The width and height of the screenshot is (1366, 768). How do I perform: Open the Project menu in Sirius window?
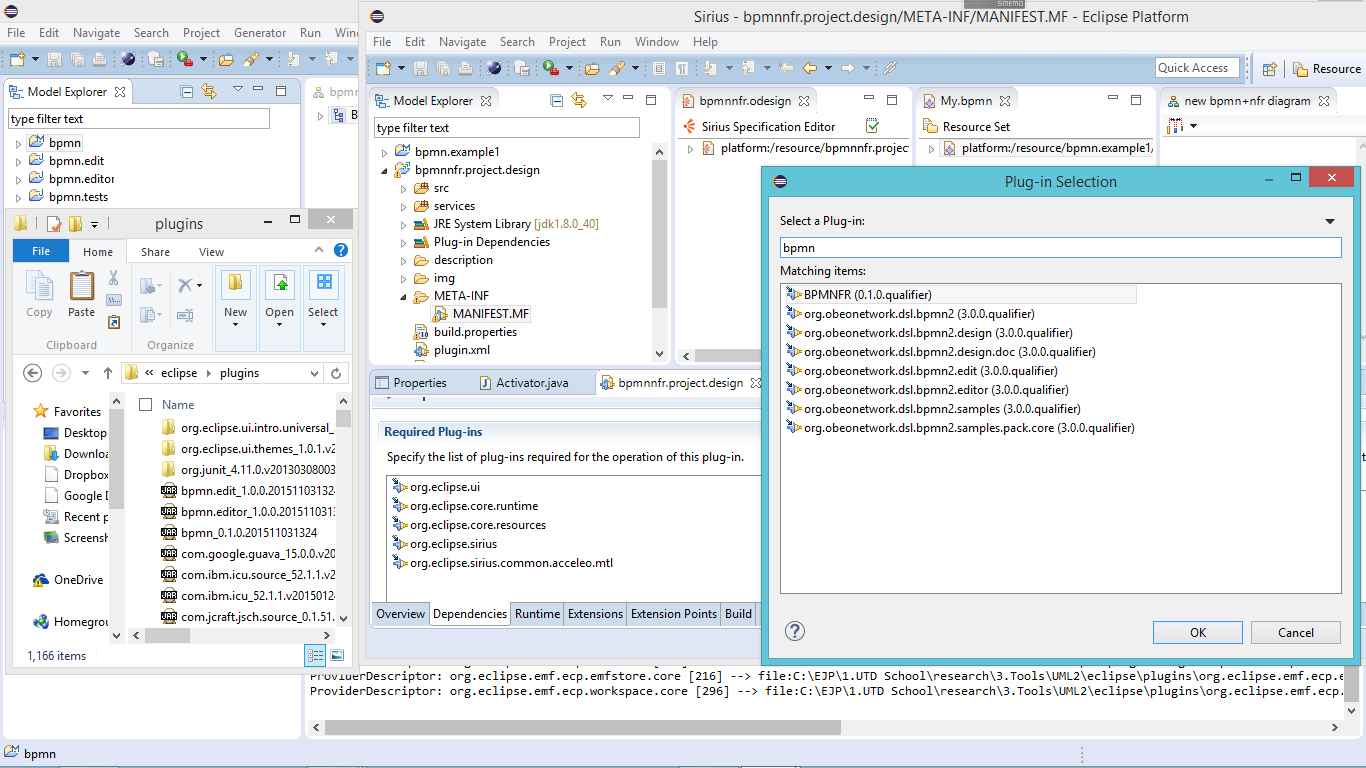[x=567, y=42]
